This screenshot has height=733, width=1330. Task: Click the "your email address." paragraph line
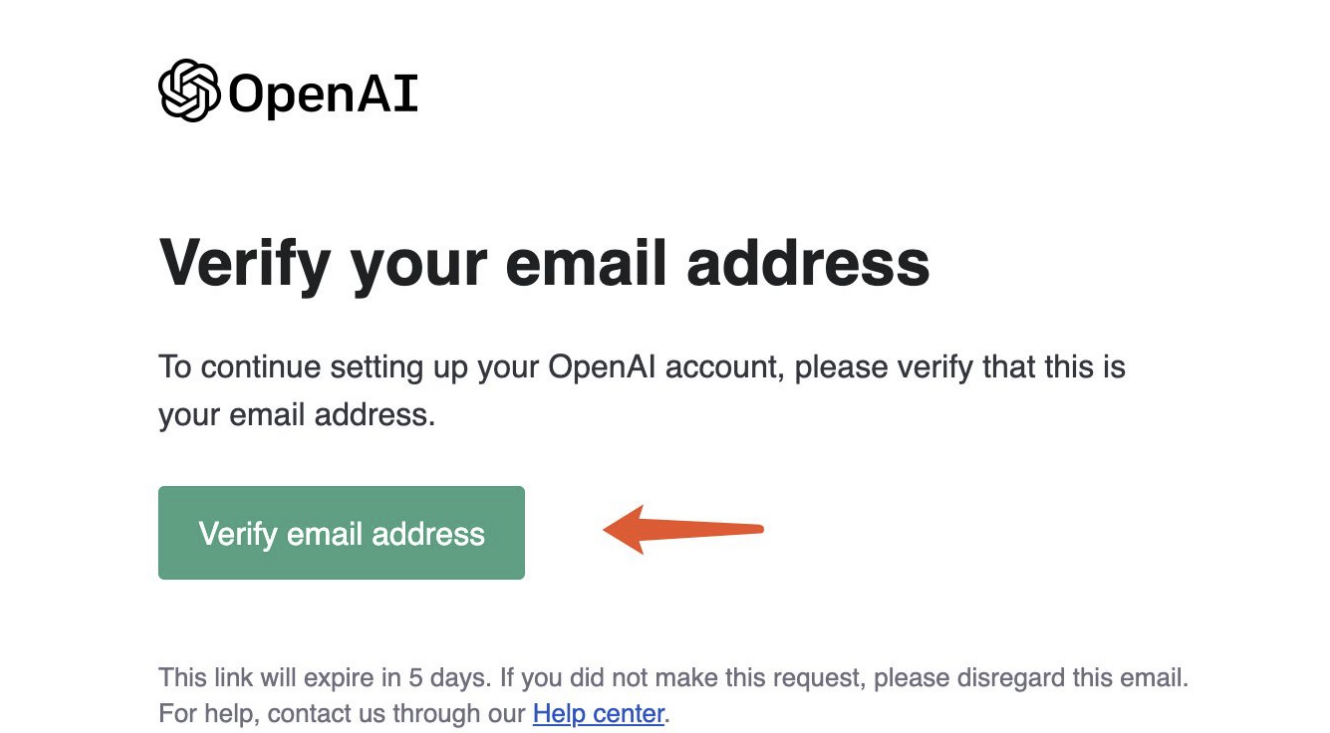point(297,415)
